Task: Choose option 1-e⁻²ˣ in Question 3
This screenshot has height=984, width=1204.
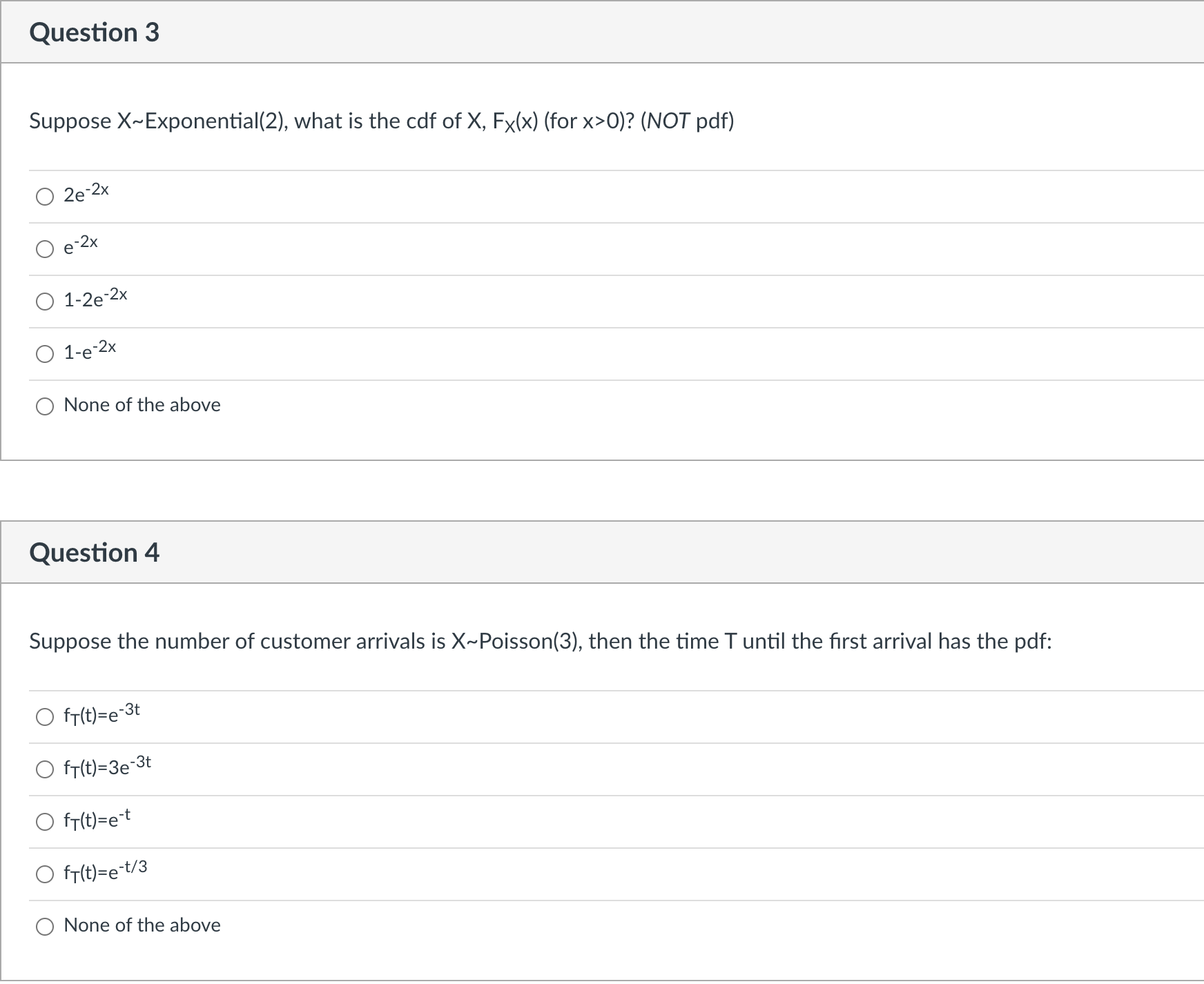Action: (x=45, y=354)
